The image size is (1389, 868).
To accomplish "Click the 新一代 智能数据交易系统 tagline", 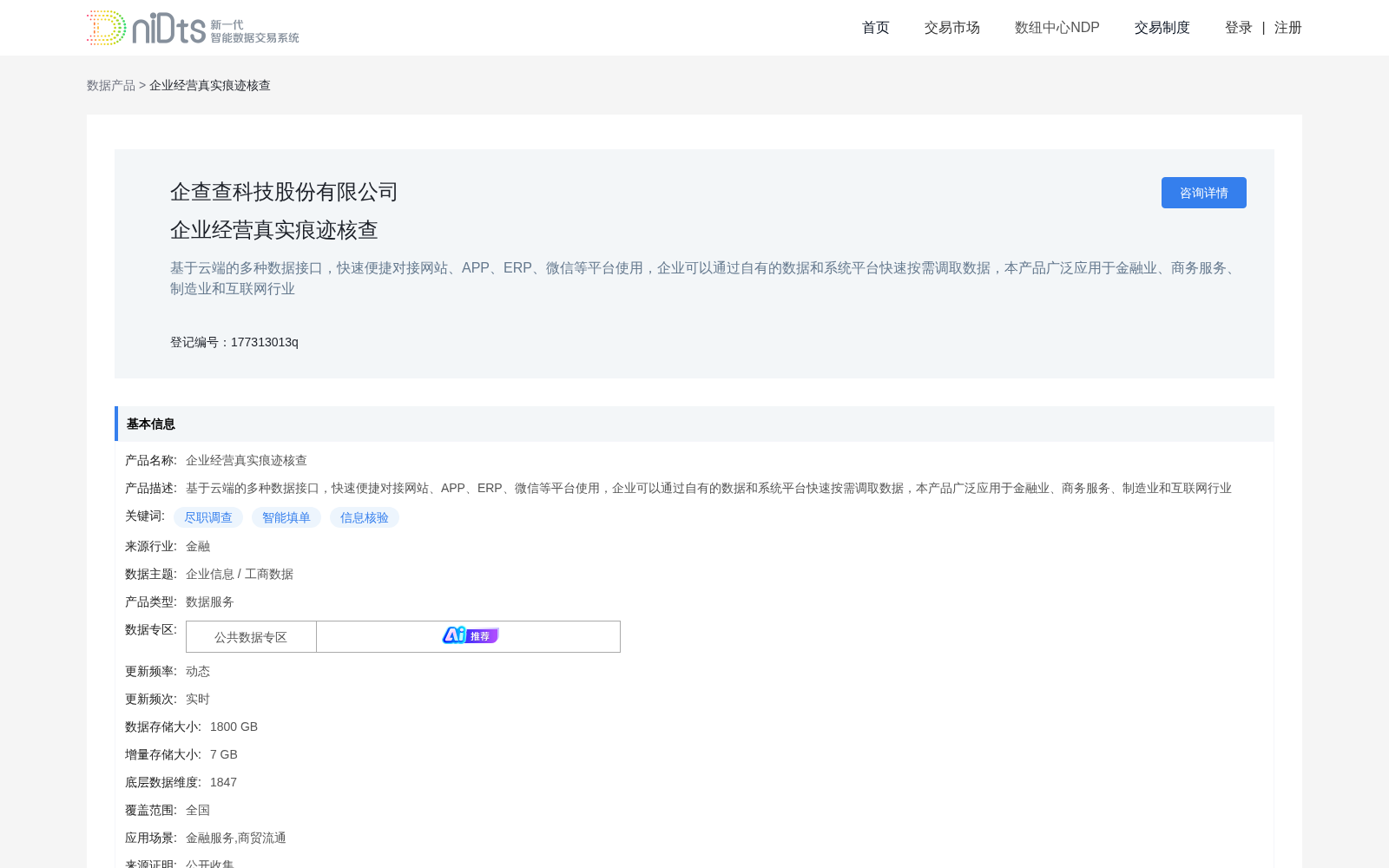I will tap(254, 31).
